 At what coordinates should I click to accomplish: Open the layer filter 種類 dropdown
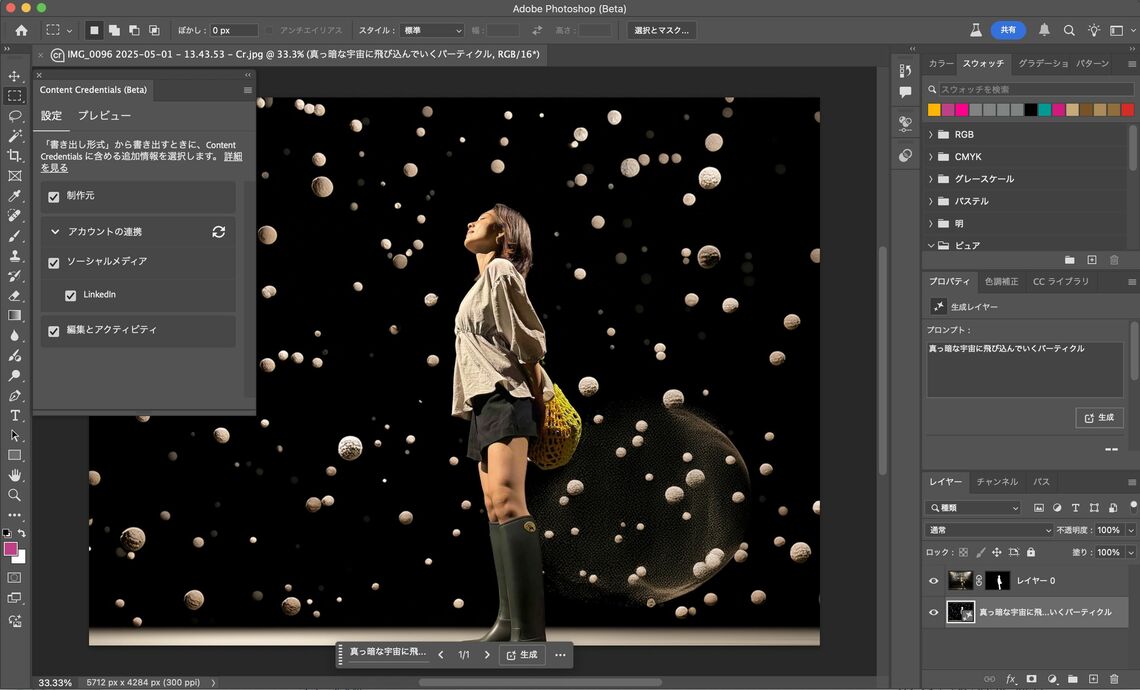973,508
